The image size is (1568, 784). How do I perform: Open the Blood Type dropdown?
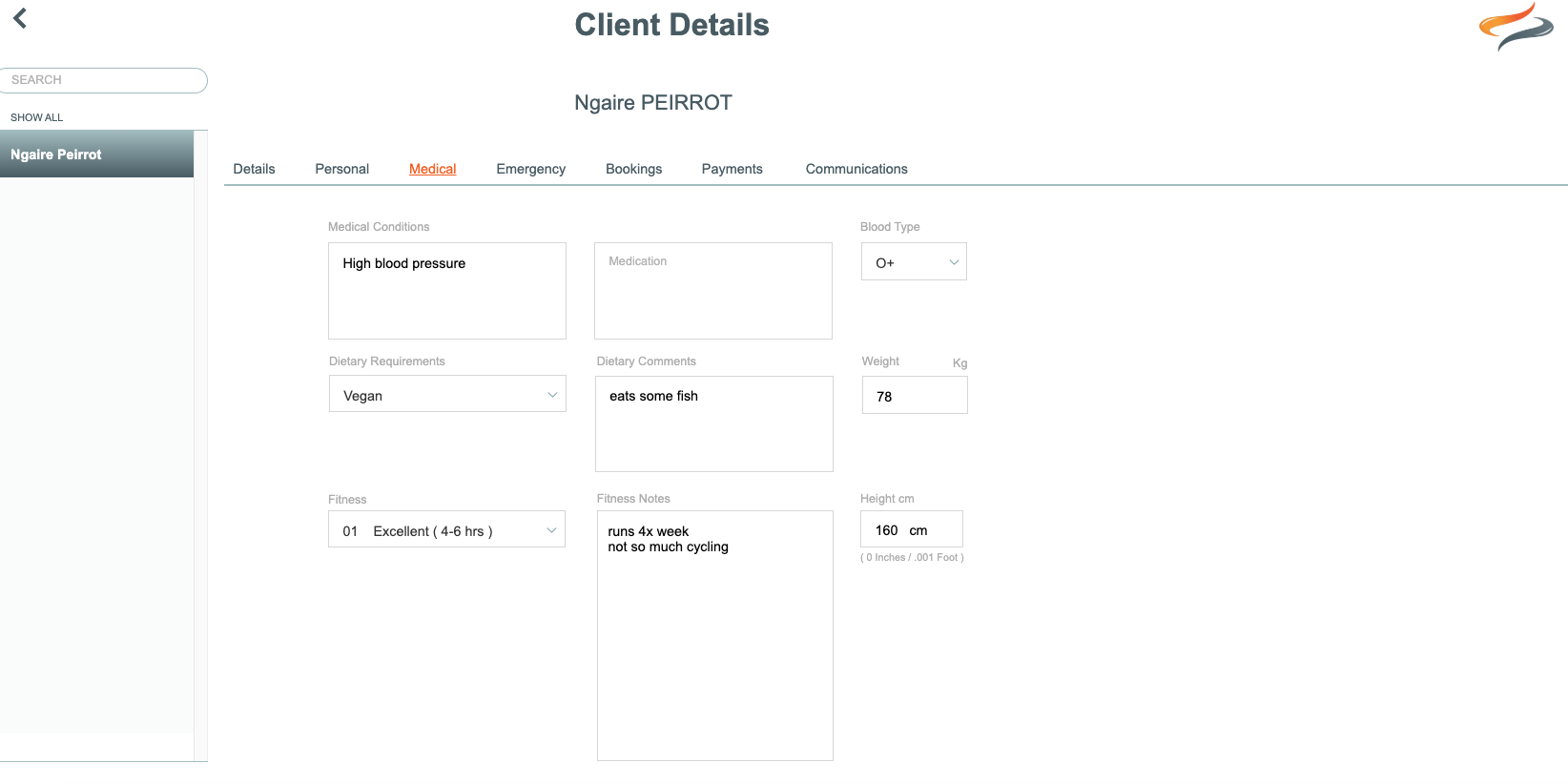(x=914, y=261)
